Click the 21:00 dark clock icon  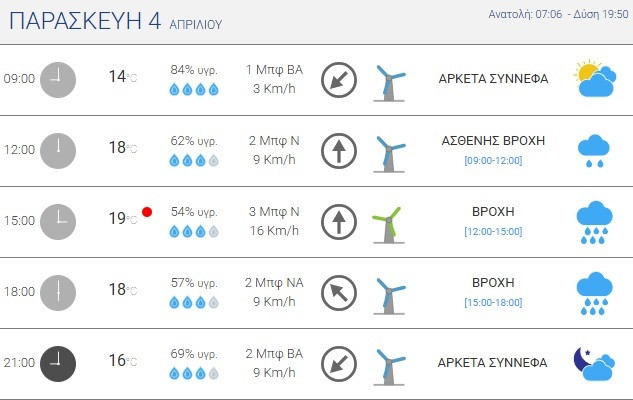(58, 362)
